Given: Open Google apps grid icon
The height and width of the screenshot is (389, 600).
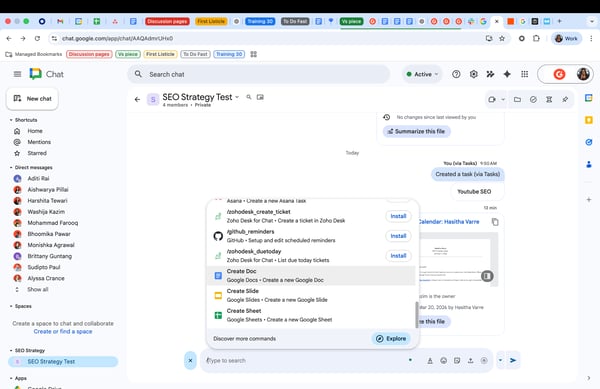Looking at the screenshot, I should [525, 74].
